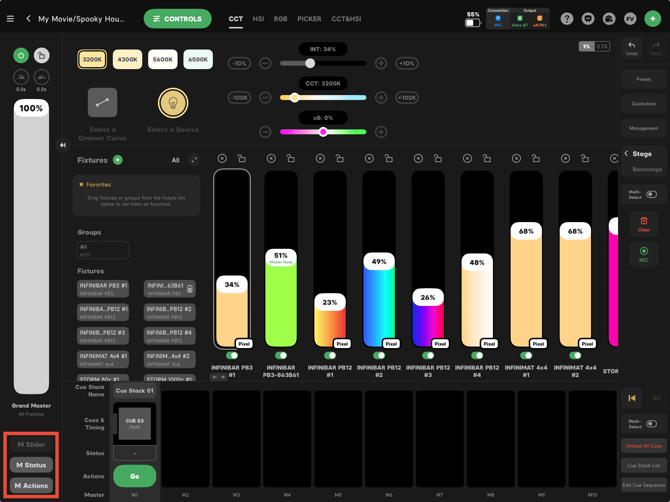670x502 pixels.
Task: Increase green-magenta tint with plus icon
Action: point(381,132)
